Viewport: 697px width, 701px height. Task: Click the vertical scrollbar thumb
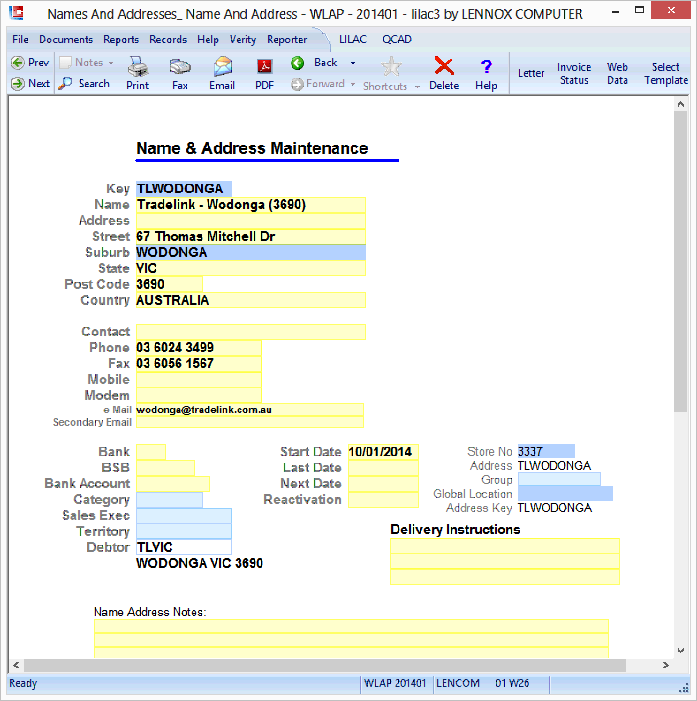pos(680,262)
